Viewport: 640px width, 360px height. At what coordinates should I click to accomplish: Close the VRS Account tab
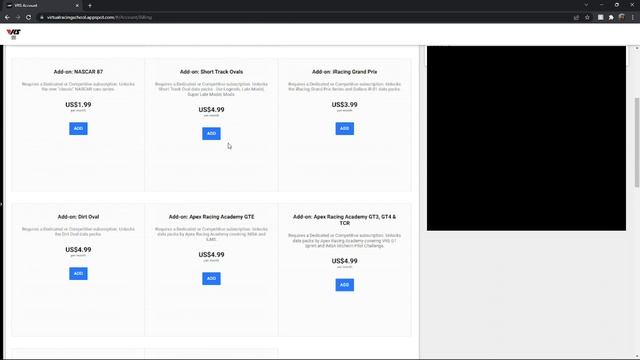(77, 6)
